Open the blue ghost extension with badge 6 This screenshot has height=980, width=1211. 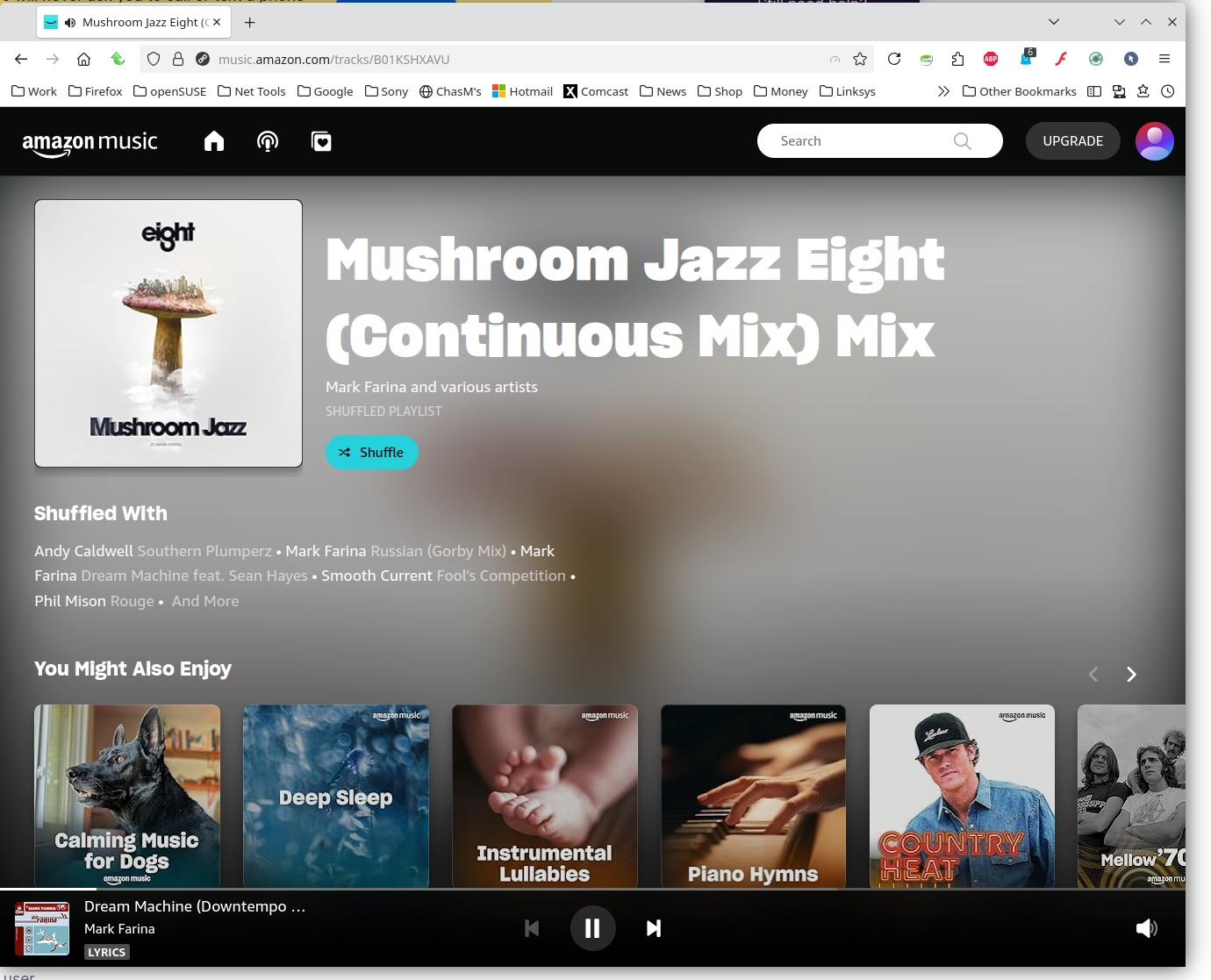pyautogui.click(x=1026, y=58)
